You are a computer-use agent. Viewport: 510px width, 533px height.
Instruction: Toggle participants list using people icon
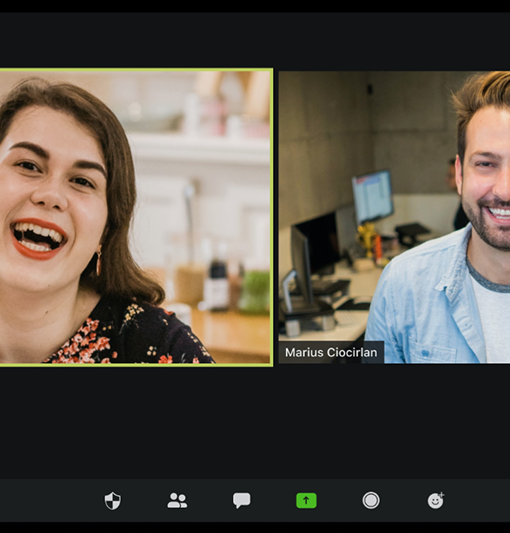(177, 500)
